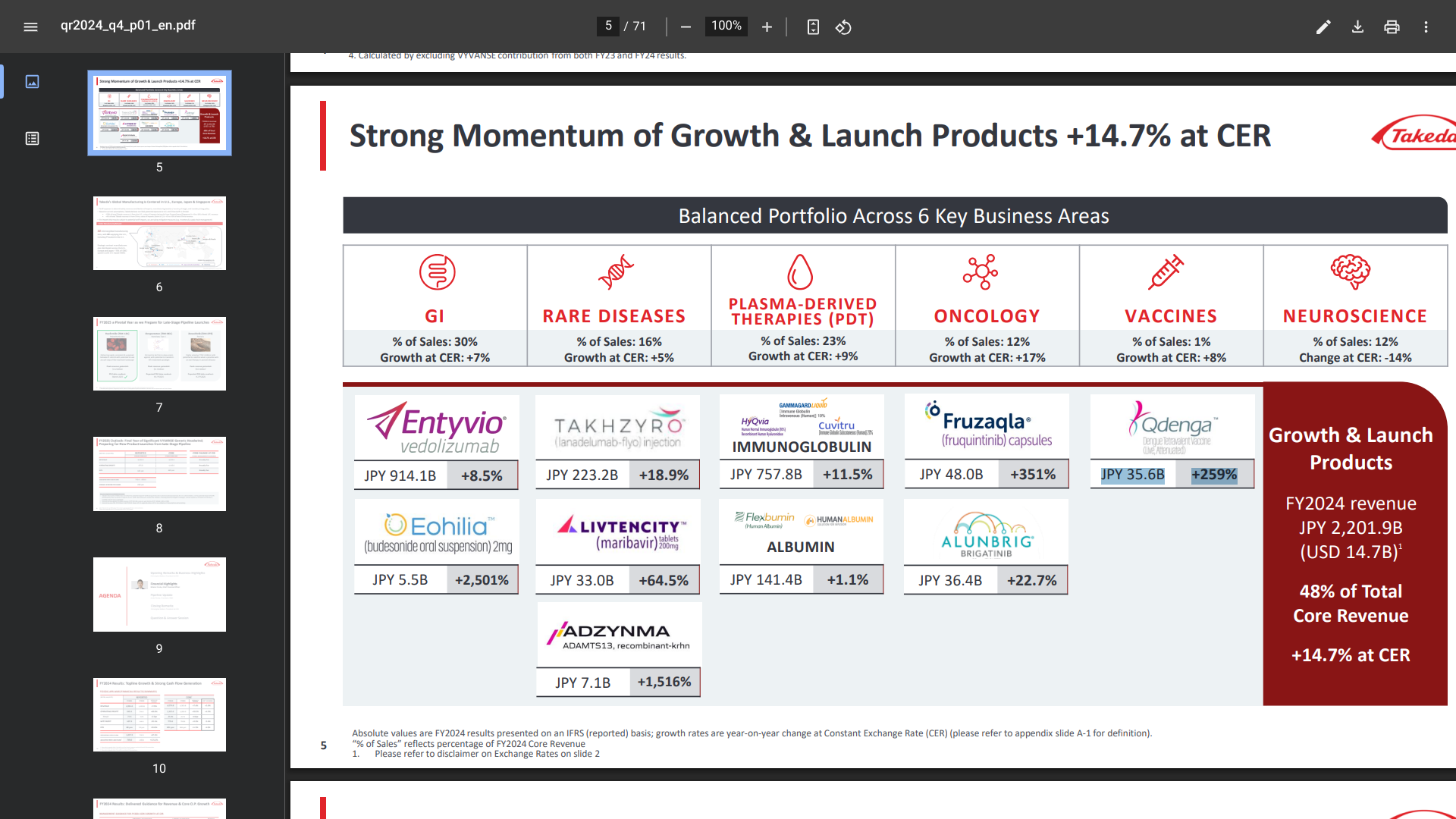Click the page number input field
This screenshot has height=819, width=1456.
click(608, 26)
